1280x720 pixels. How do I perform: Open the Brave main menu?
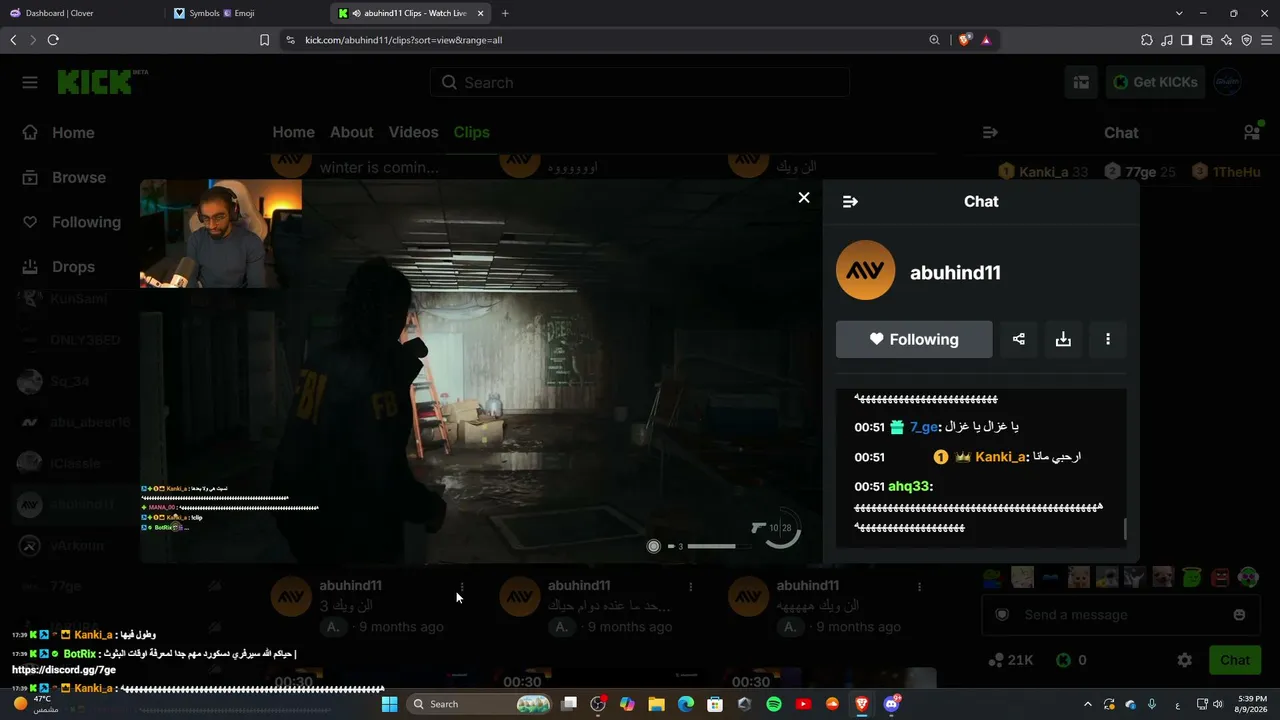click(1266, 40)
